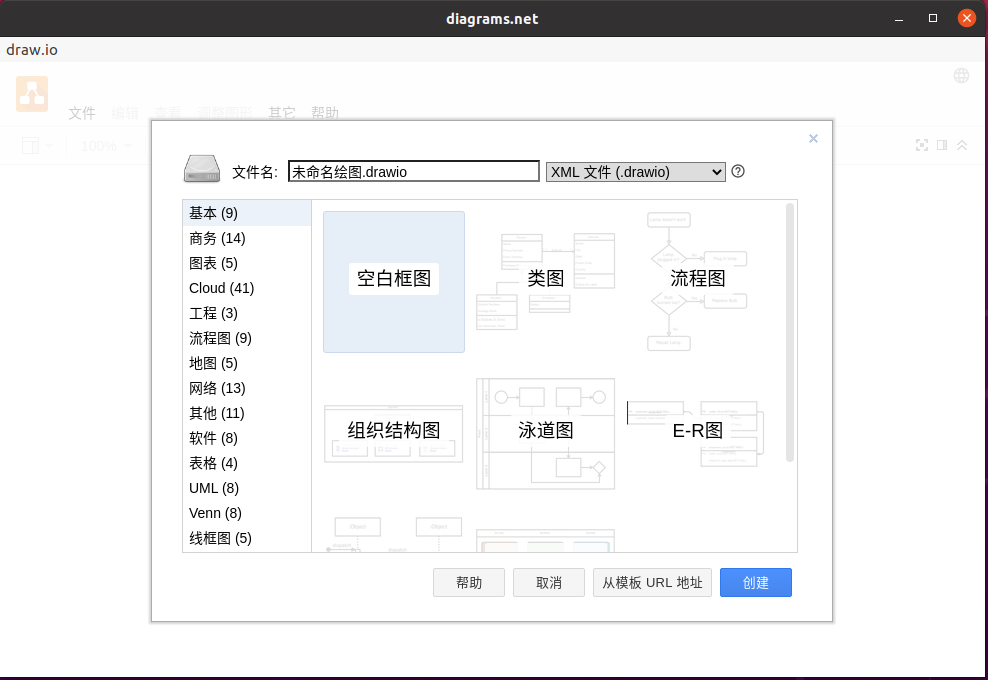Select the 软件 (8) category
Image resolution: width=988 pixels, height=680 pixels.
point(247,438)
